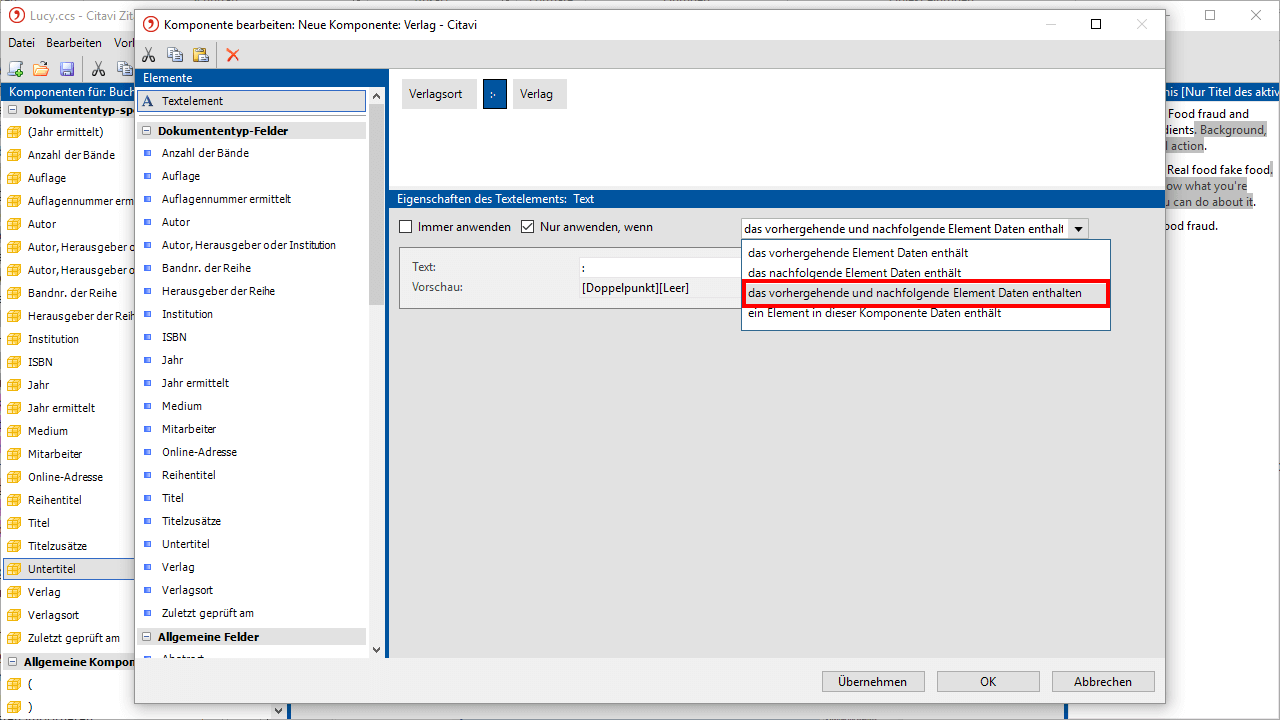The image size is (1280, 720).
Task: Uncheck the 'Nur anwenden, wenn' checkbox
Action: tap(528, 227)
